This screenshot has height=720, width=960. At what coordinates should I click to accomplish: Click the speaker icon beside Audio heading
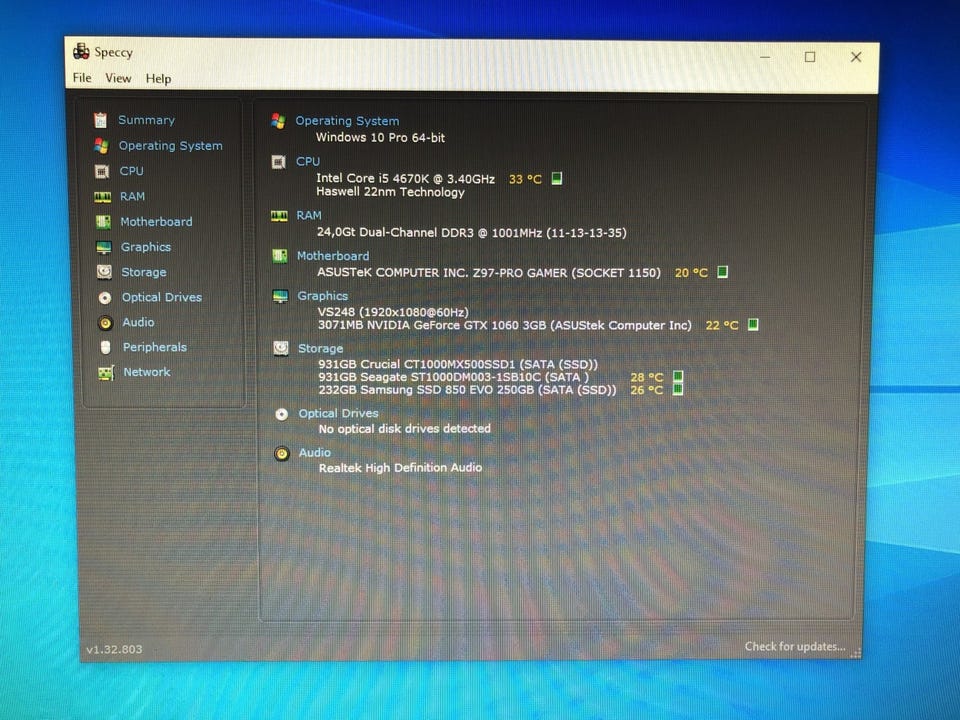[x=282, y=454]
